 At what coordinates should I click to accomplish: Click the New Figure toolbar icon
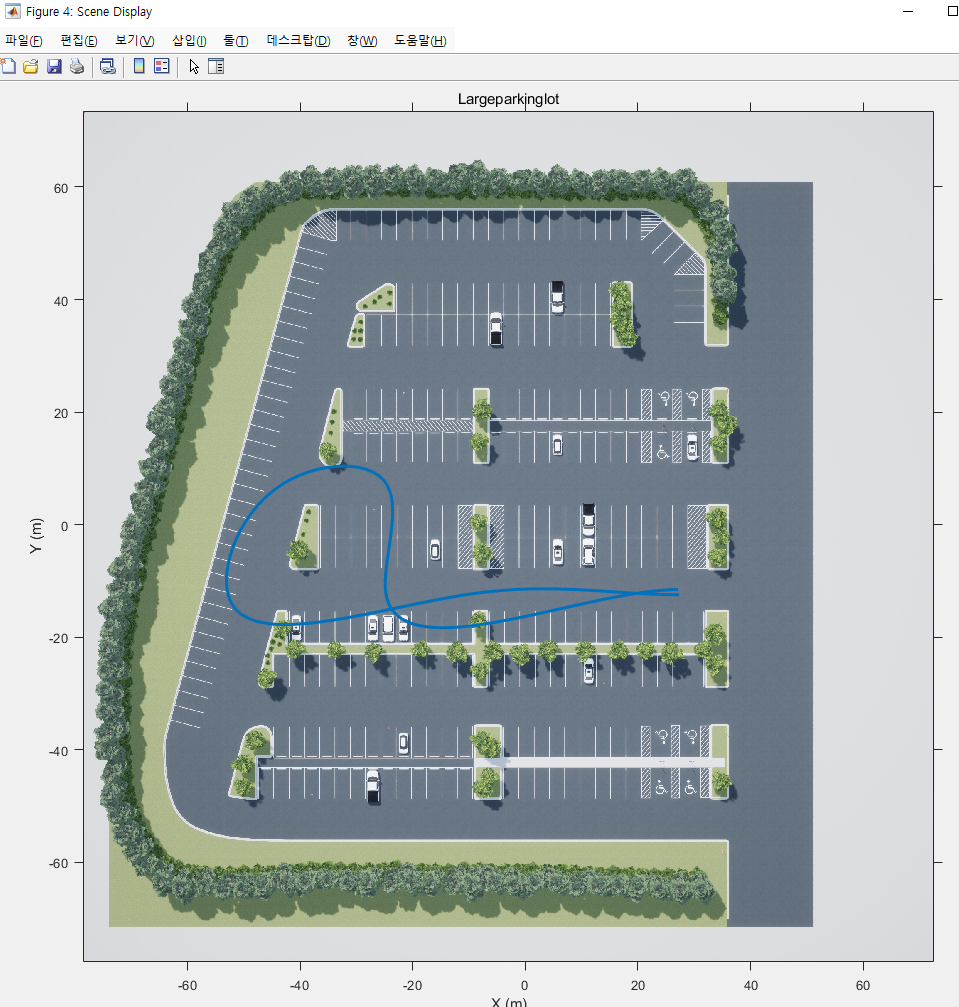pyautogui.click(x=8, y=66)
